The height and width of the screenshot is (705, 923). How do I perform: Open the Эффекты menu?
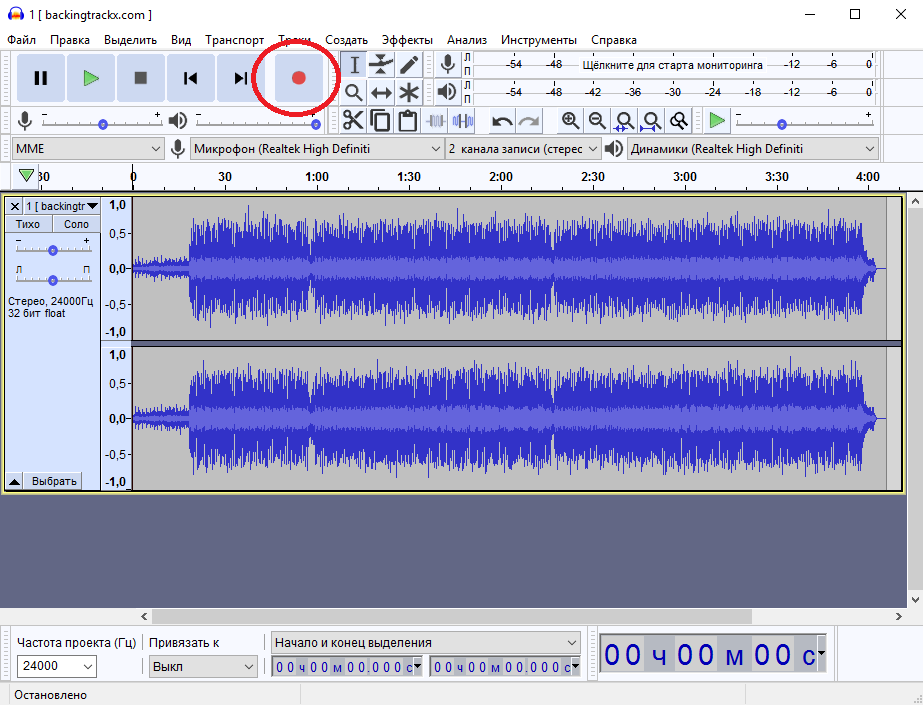pos(407,40)
